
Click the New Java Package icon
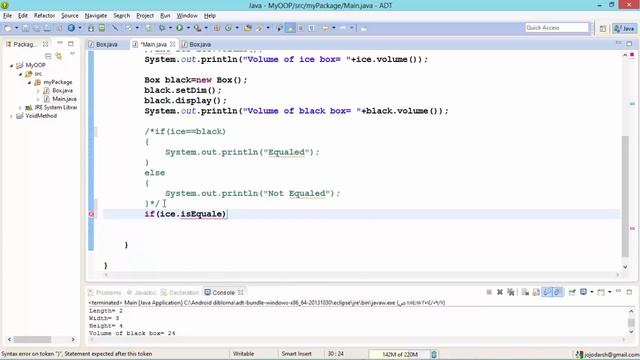click(217, 28)
